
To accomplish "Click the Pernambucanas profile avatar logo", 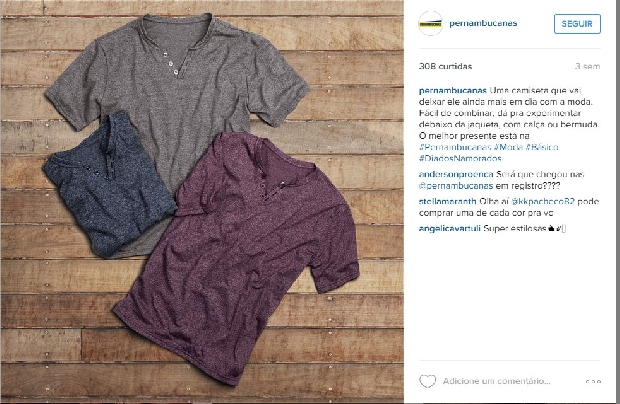I will (x=430, y=24).
